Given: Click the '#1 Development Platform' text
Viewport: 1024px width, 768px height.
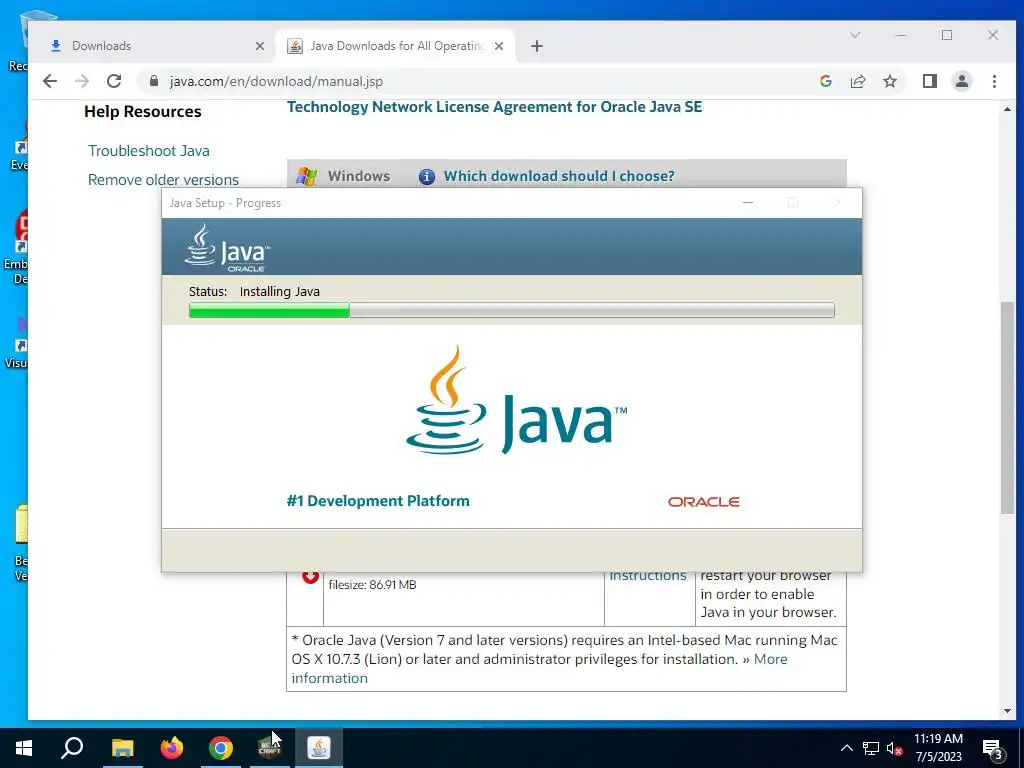Looking at the screenshot, I should tap(378, 501).
